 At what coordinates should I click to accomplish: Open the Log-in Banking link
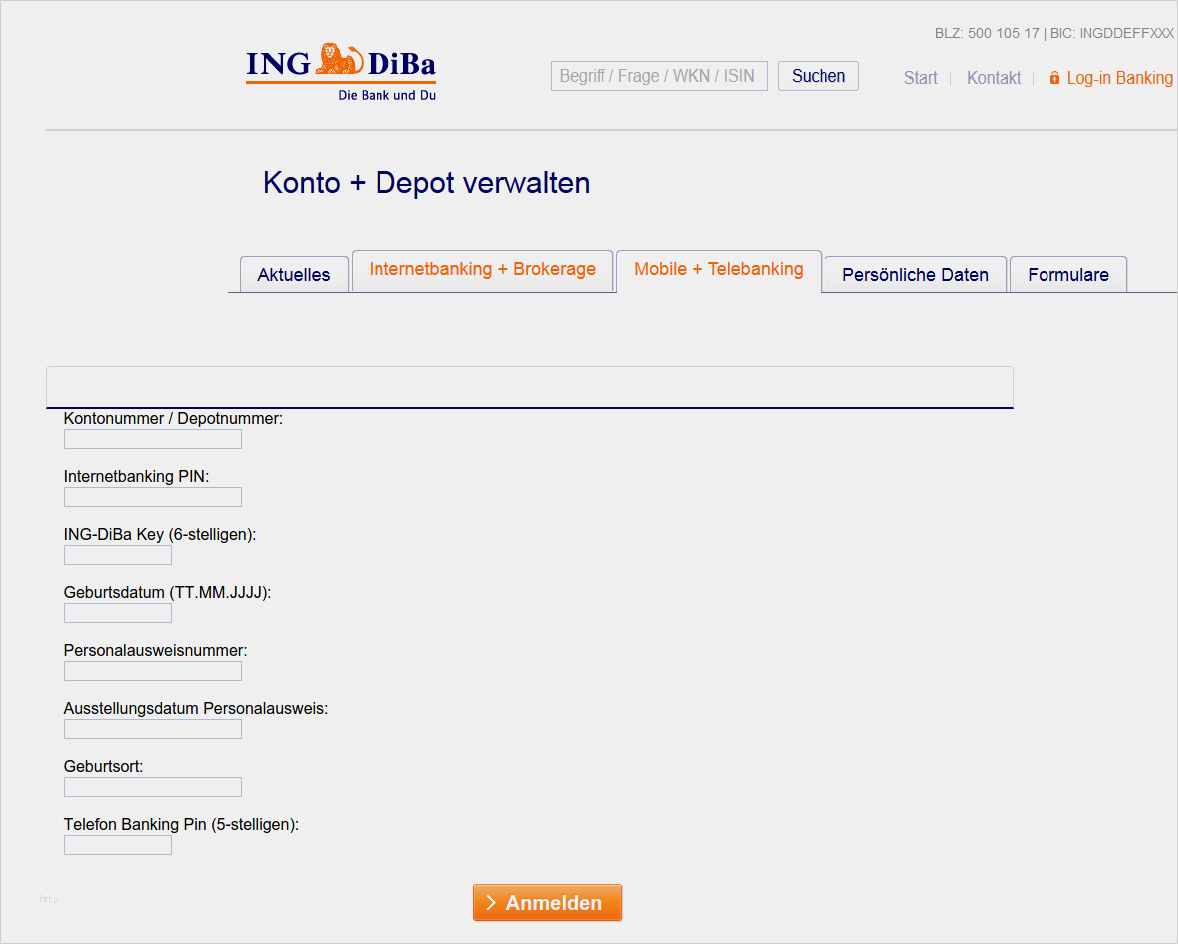1119,78
